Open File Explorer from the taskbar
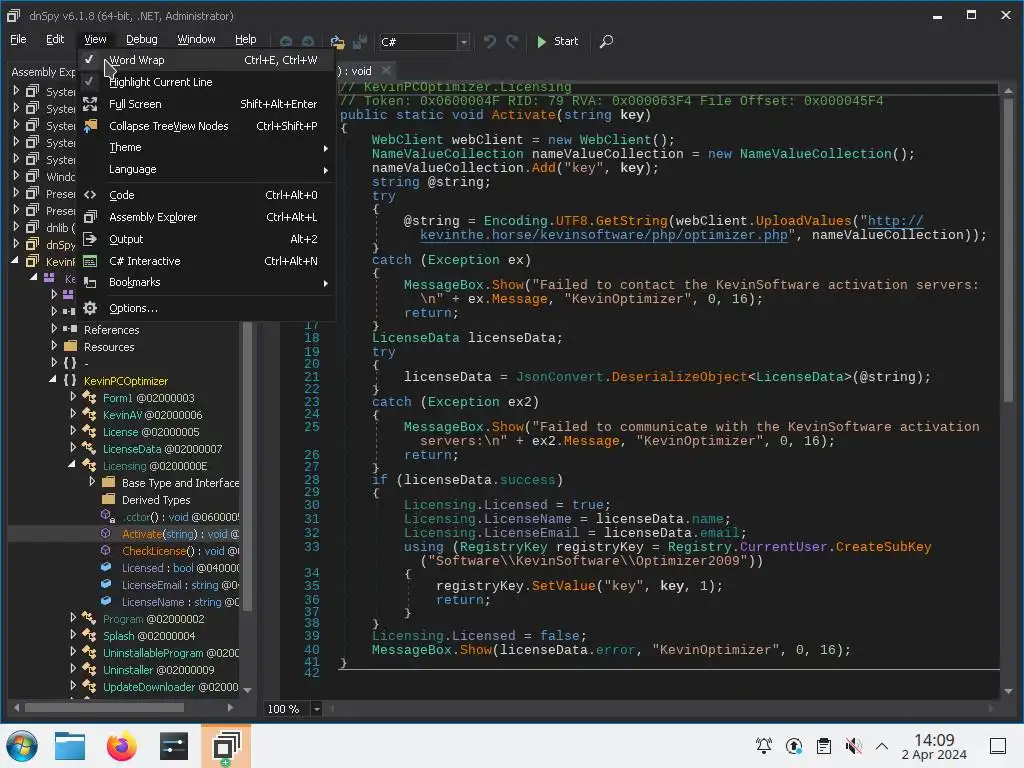 tap(70, 746)
